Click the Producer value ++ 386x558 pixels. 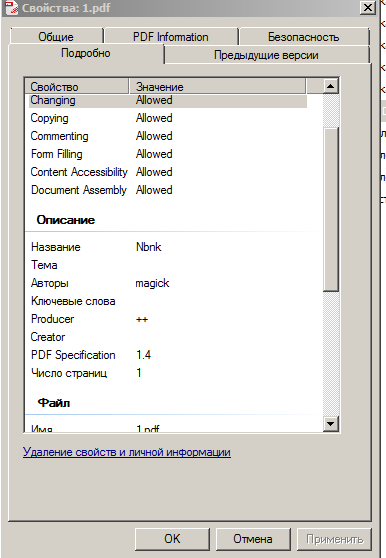[x=142, y=319]
